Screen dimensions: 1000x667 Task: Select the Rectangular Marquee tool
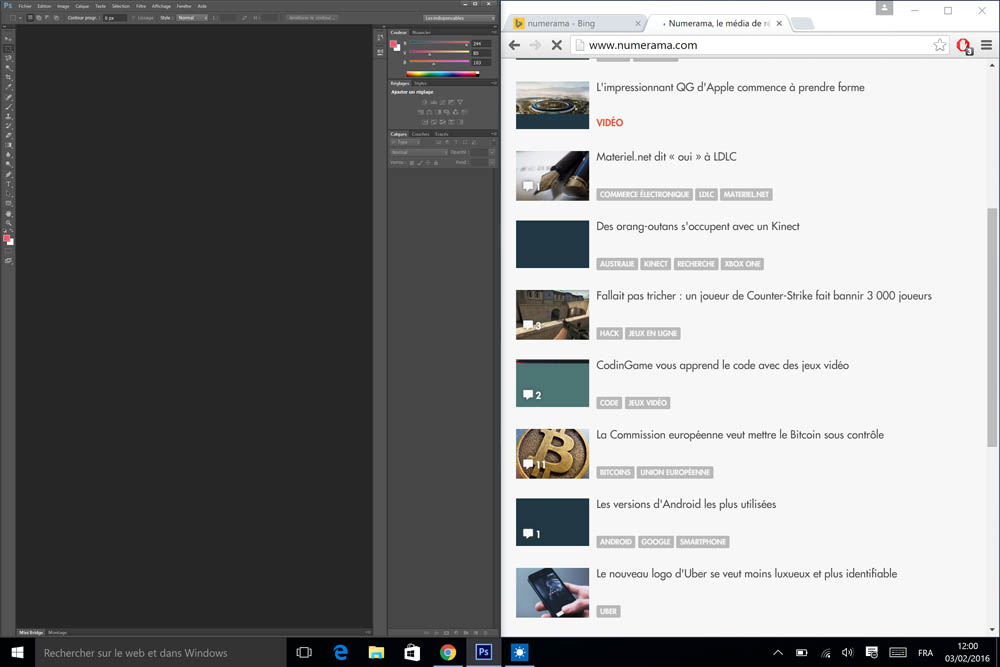coord(8,48)
